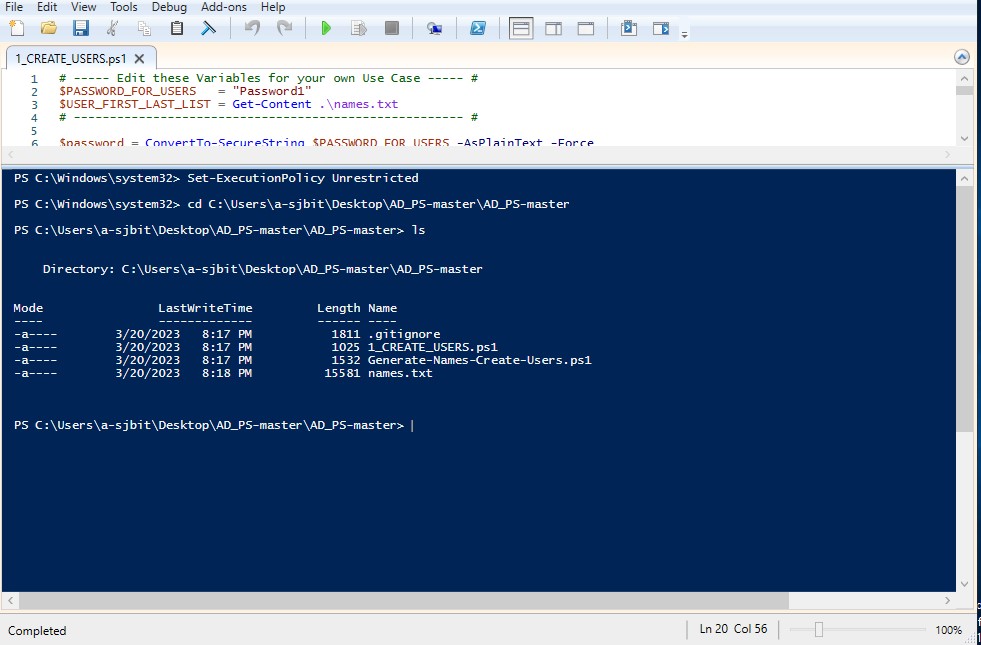The image size is (981, 645).
Task: Click the Length value 15581
Action: point(342,373)
